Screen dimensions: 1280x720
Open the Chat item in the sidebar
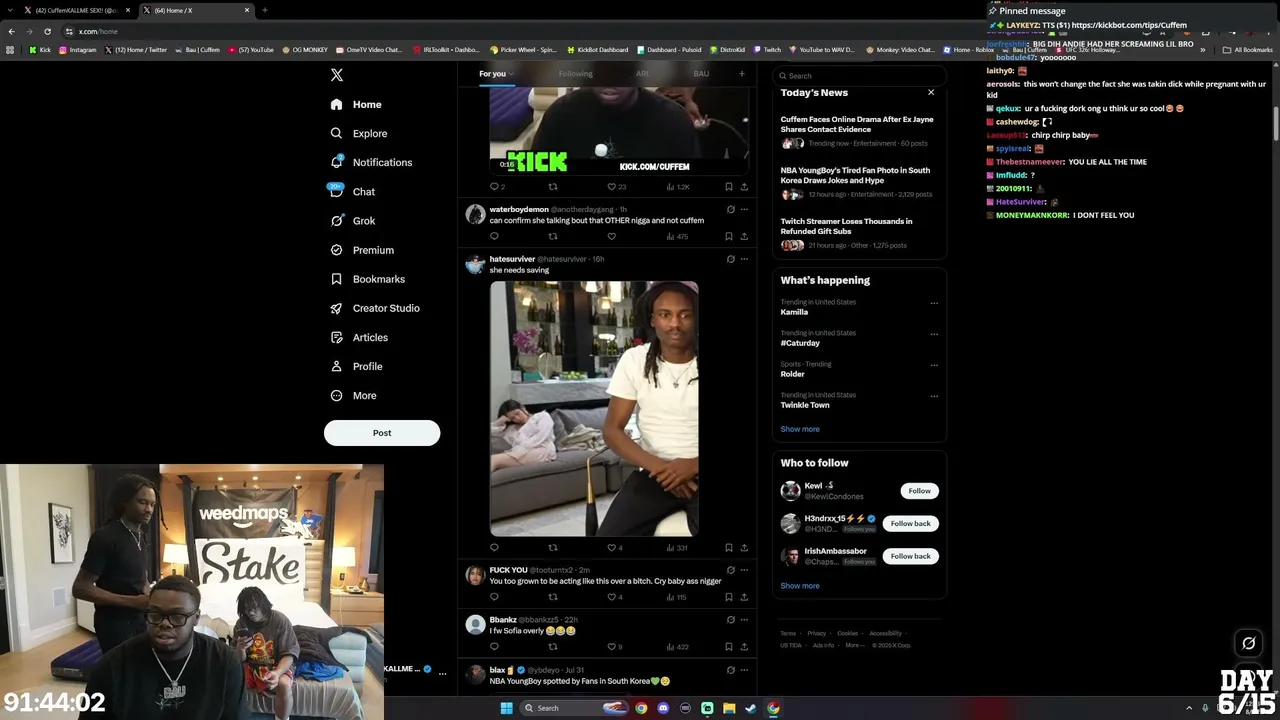pyautogui.click(x=353, y=192)
